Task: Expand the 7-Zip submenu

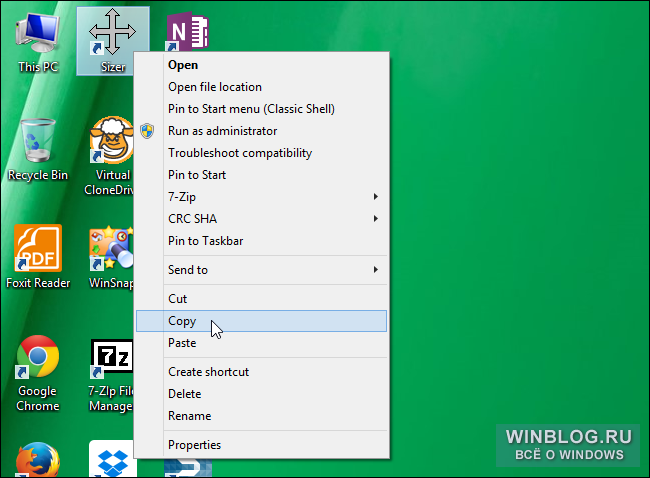Action: [x=262, y=197]
